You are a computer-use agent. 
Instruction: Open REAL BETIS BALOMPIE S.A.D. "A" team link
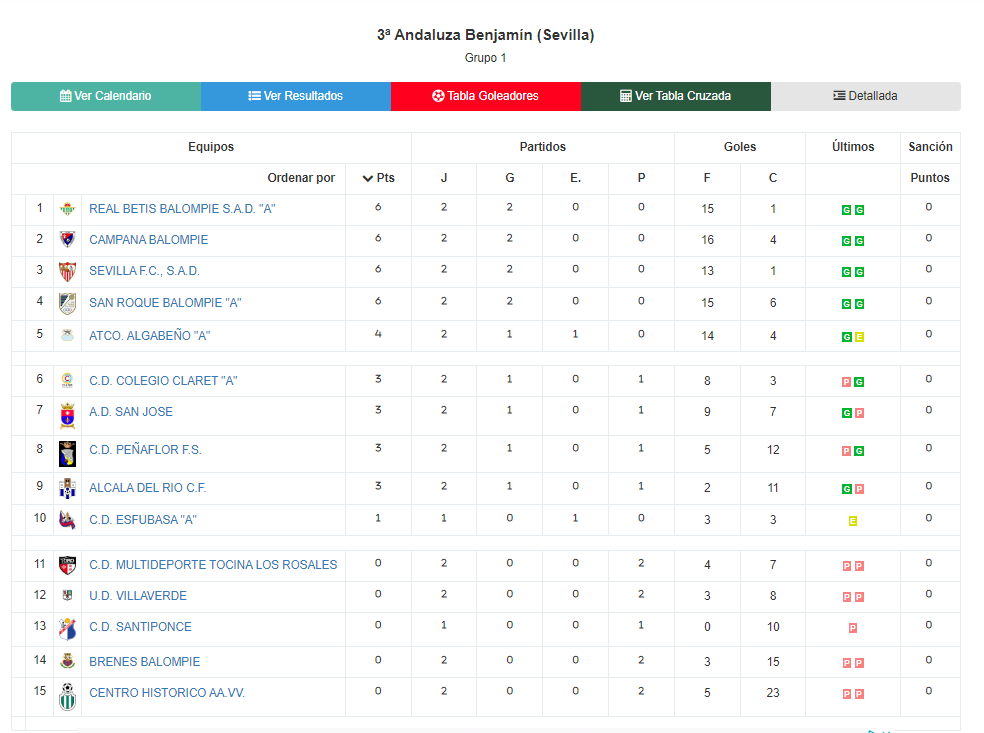[182, 209]
